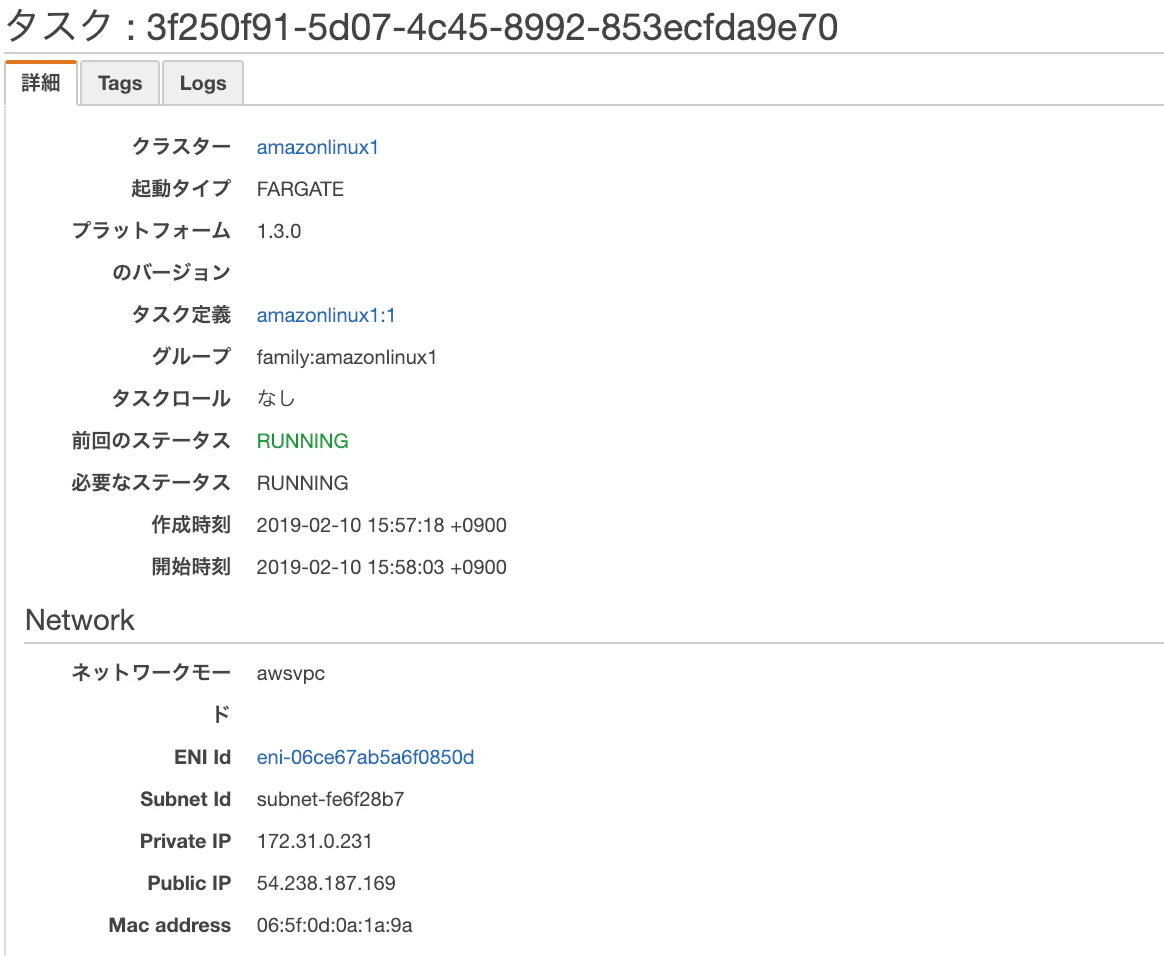The width and height of the screenshot is (1164, 956).
Task: Open the Tags tab
Action: [120, 82]
